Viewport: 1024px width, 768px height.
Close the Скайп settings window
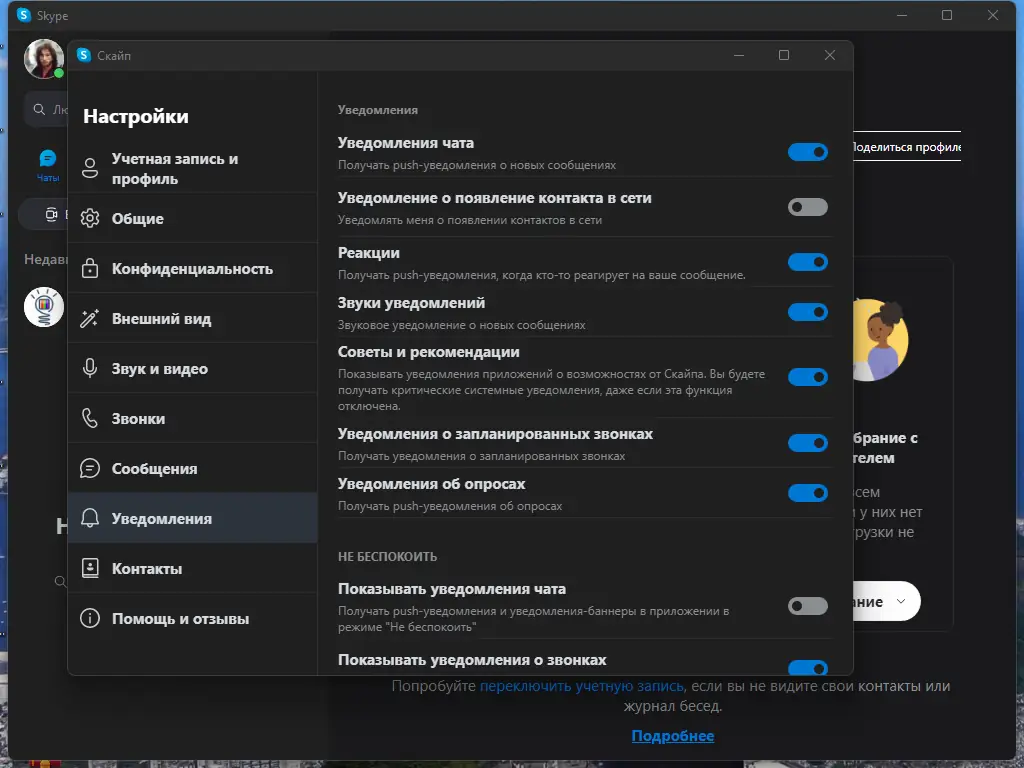pos(829,56)
